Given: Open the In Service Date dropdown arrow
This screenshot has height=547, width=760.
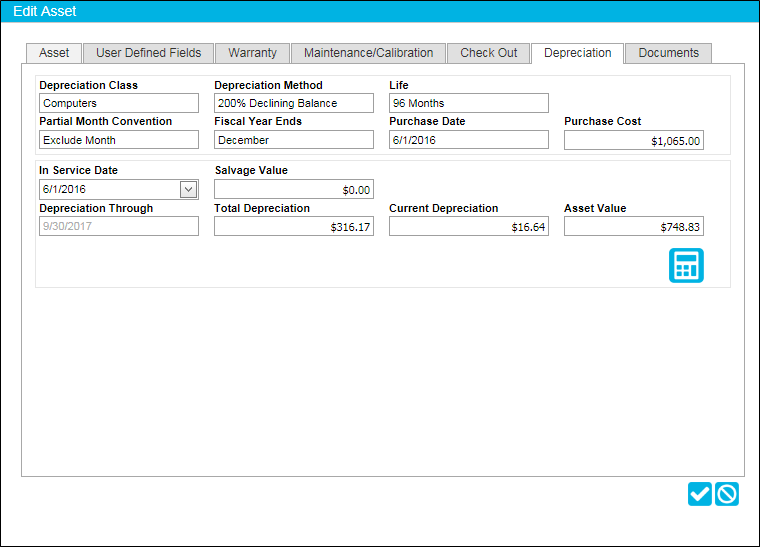Looking at the screenshot, I should [x=189, y=189].
